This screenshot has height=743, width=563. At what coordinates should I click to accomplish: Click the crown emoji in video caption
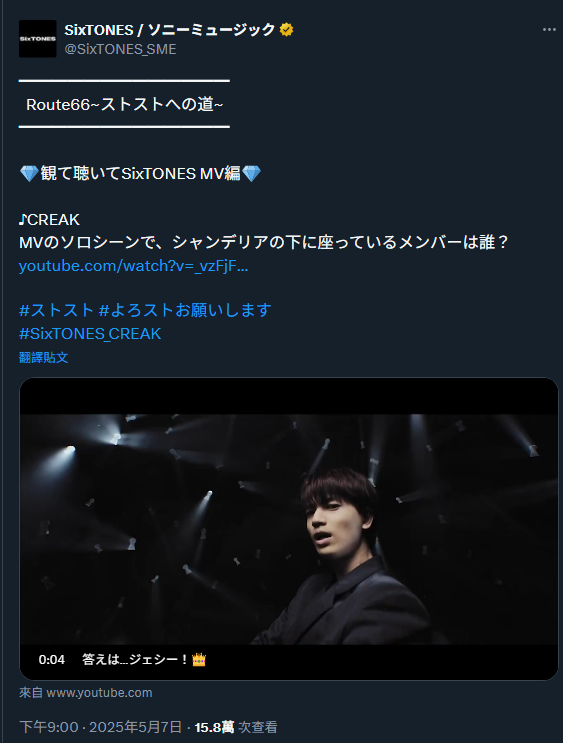[x=199, y=660]
